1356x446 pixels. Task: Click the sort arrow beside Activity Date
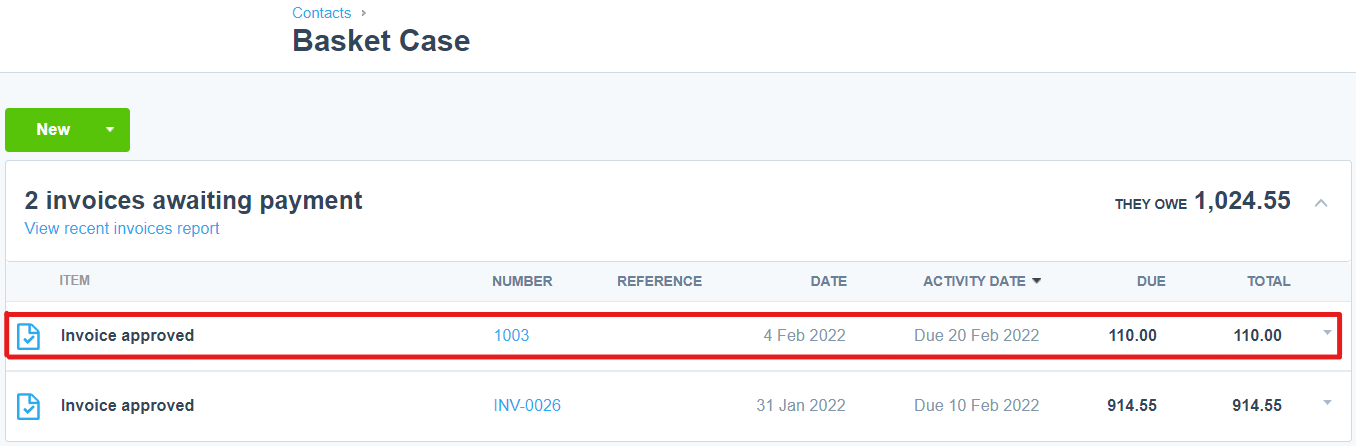[x=1037, y=281]
